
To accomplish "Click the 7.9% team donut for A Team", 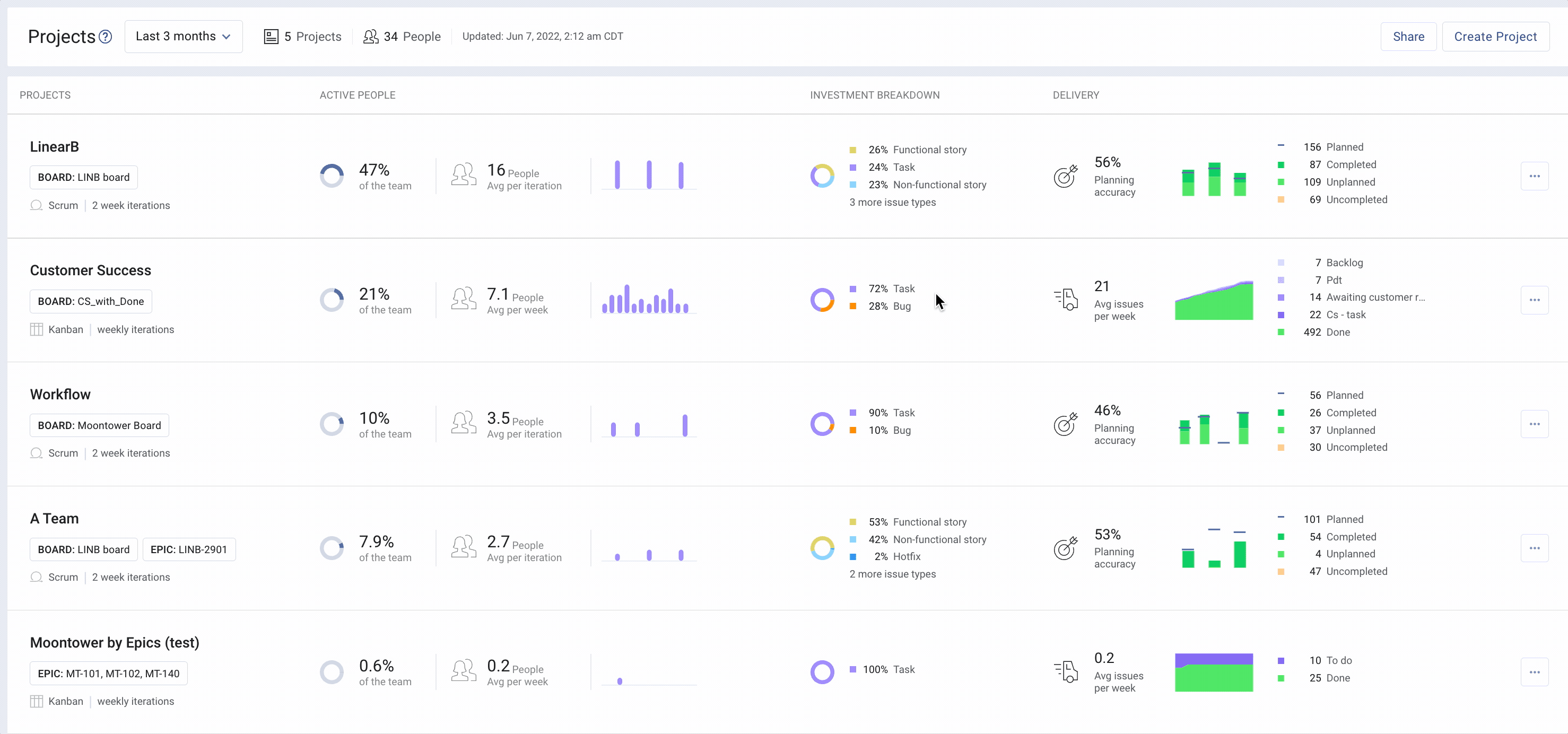I will pyautogui.click(x=332, y=548).
